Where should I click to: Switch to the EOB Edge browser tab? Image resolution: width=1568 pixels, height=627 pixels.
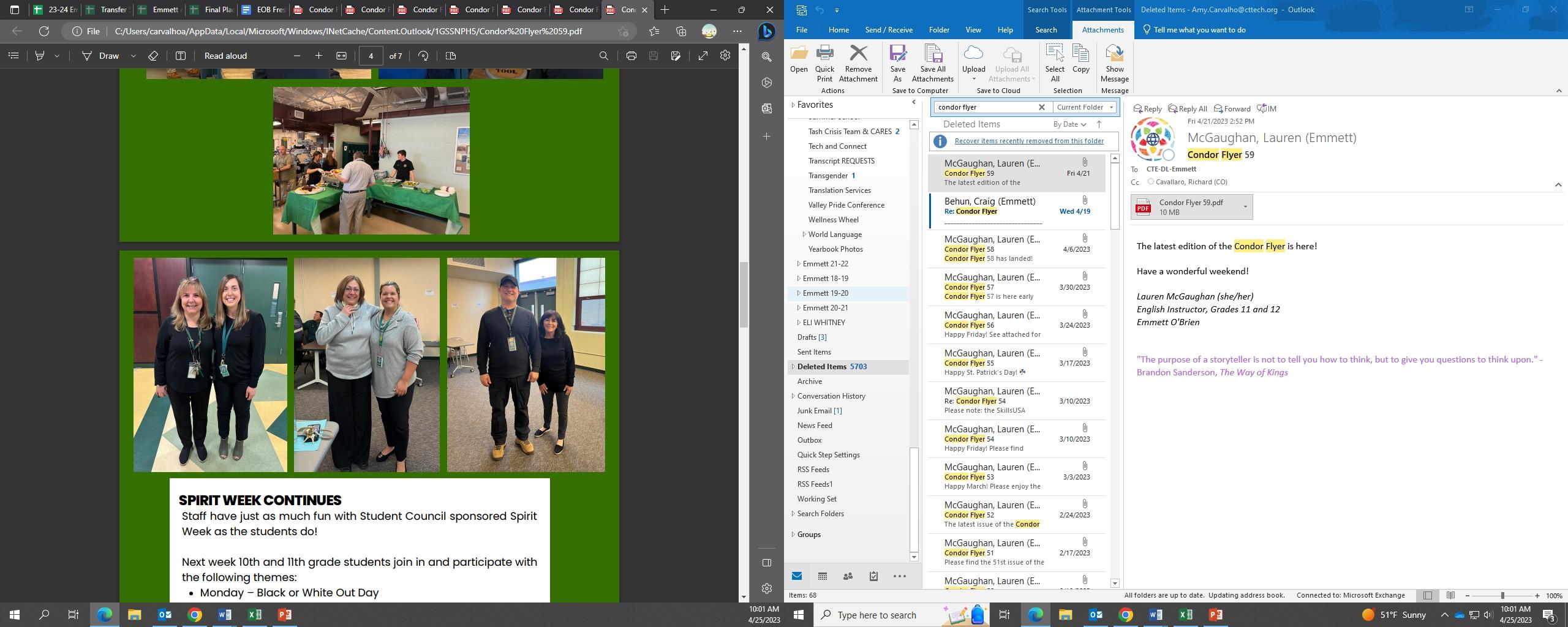pyautogui.click(x=263, y=10)
